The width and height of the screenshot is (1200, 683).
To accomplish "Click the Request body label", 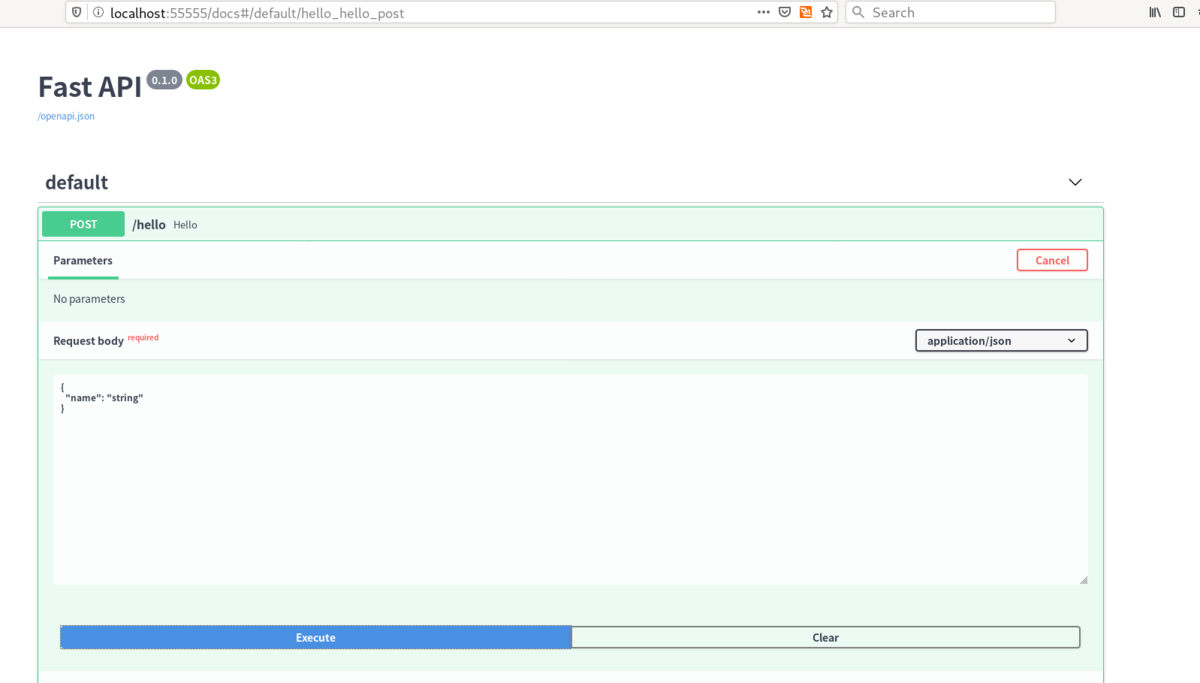I will pos(88,341).
